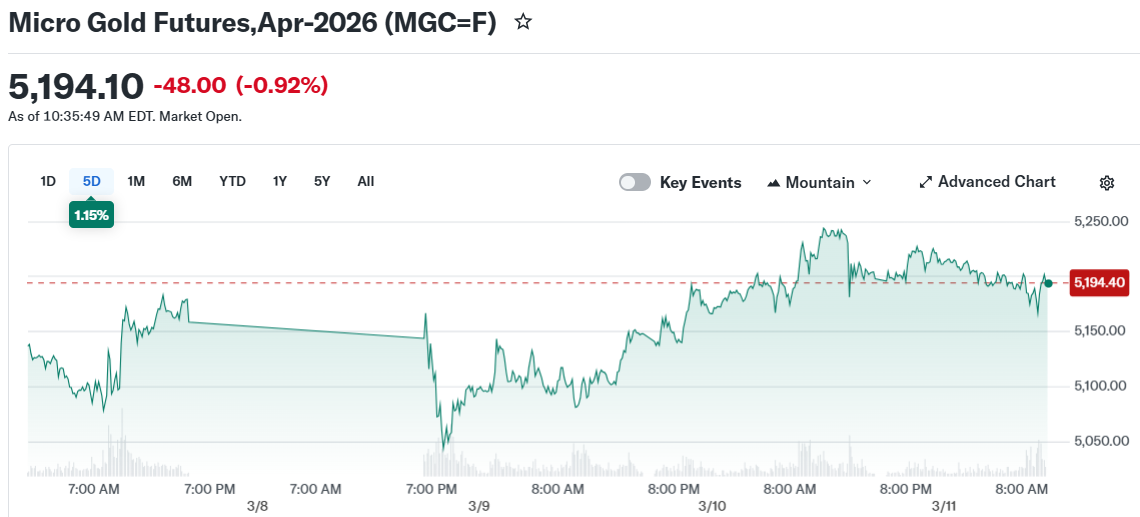The height and width of the screenshot is (517, 1140).
Task: Click the red 5,194.40 price marker
Action: click(x=1100, y=283)
